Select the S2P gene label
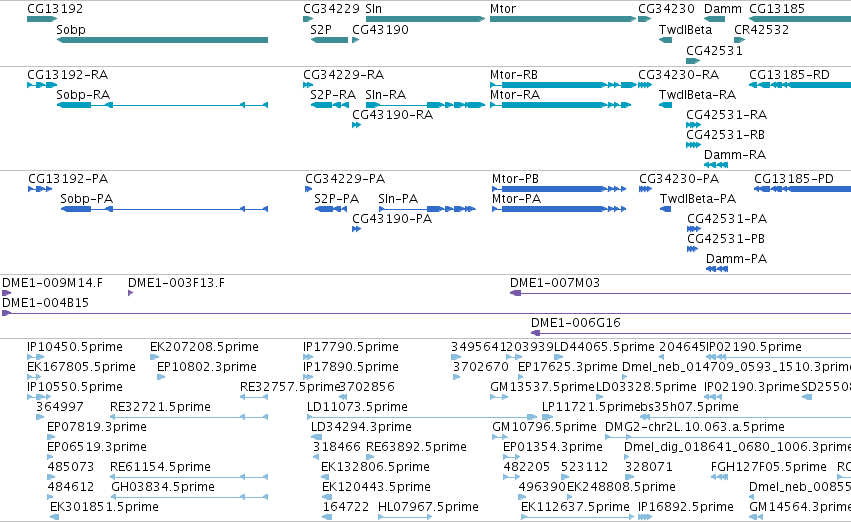This screenshot has height=522, width=851. (x=321, y=29)
